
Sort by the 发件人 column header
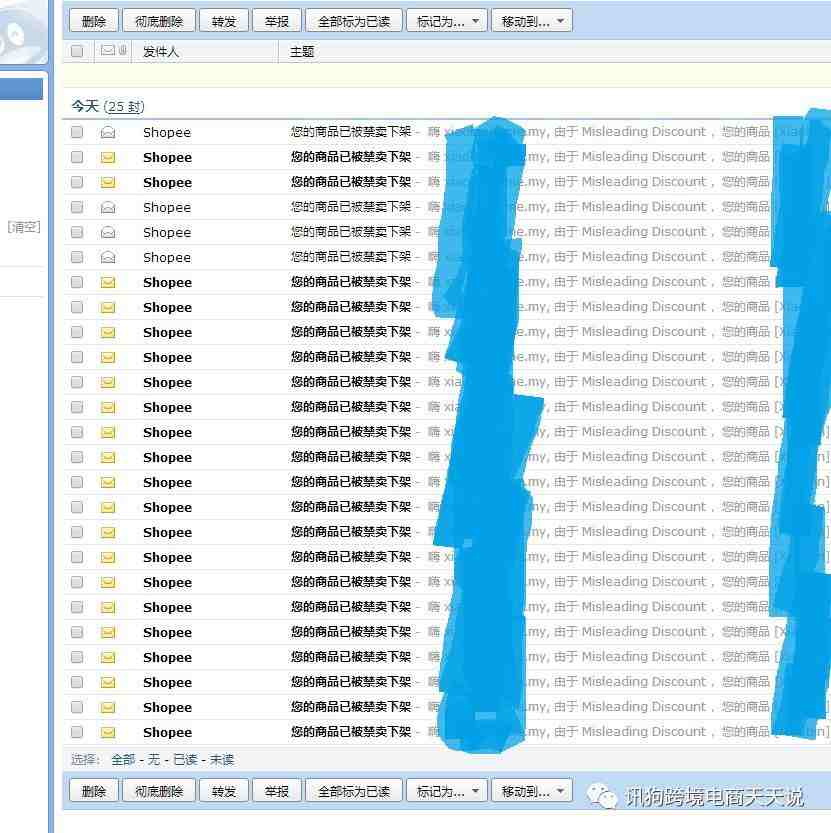[x=161, y=52]
